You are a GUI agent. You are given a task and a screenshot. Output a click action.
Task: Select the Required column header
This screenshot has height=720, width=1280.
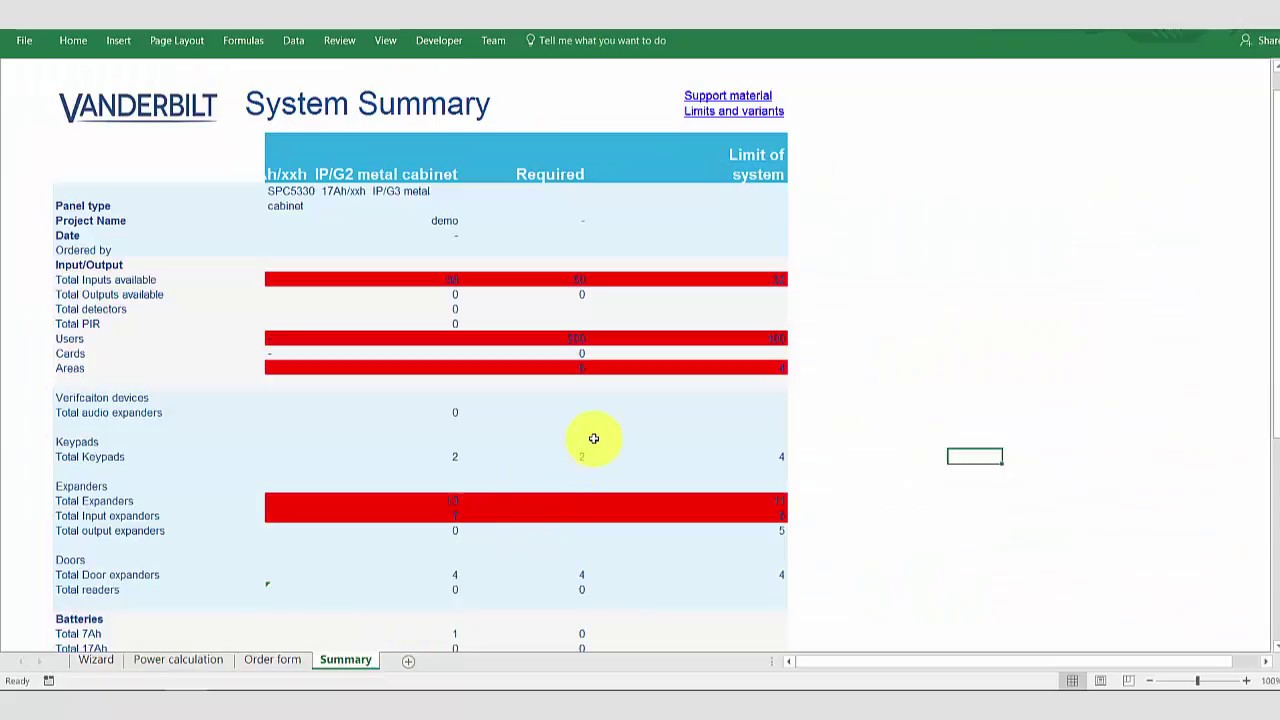[550, 174]
